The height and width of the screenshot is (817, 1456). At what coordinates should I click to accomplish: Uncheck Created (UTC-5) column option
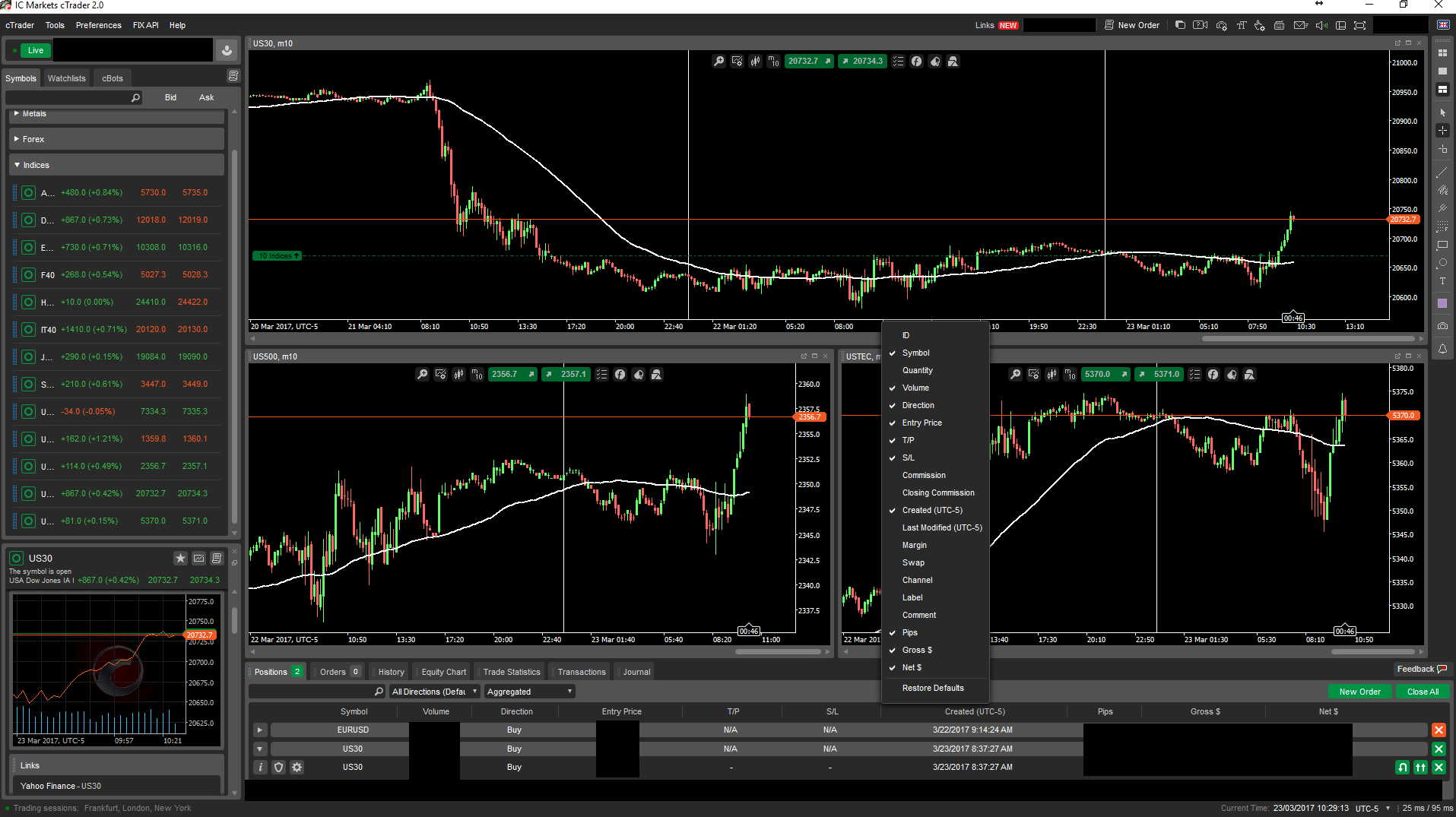tap(935, 511)
